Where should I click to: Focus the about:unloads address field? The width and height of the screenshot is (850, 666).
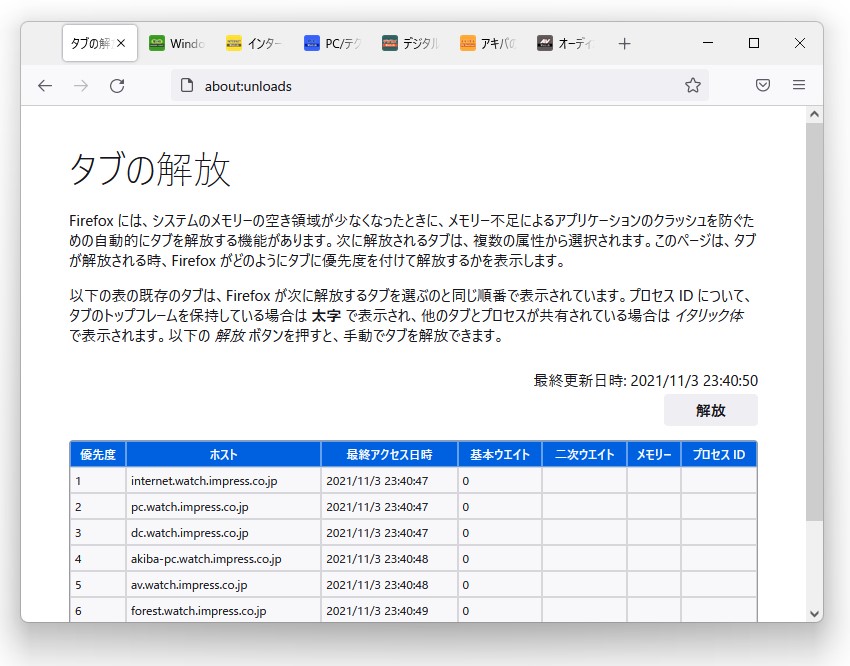click(439, 86)
